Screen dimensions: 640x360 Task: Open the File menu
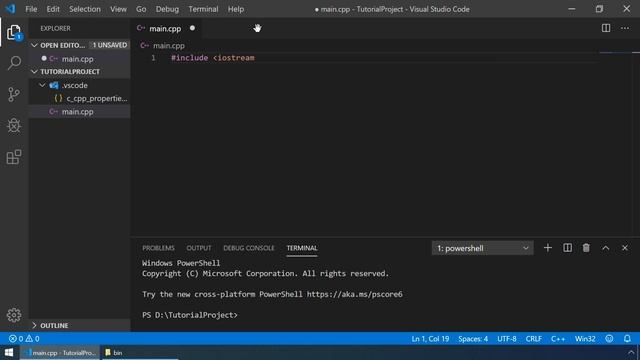pyautogui.click(x=31, y=9)
